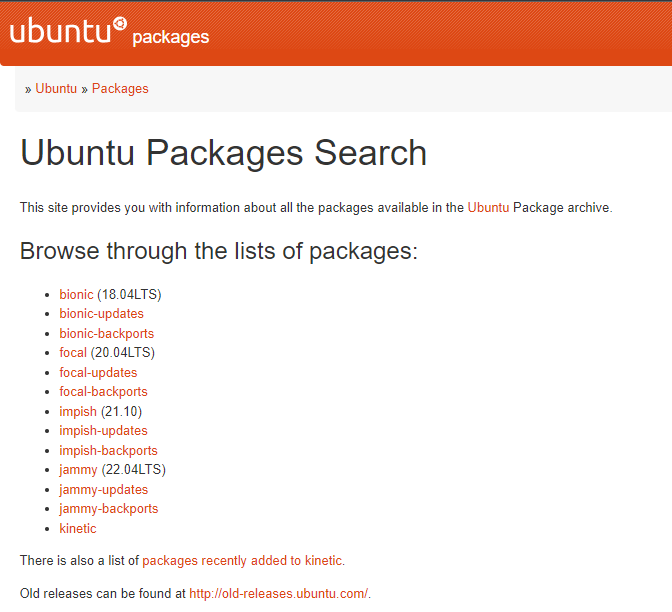Open the Ubuntu breadcrumb link
Image resolution: width=672 pixels, height=612 pixels.
(56, 88)
